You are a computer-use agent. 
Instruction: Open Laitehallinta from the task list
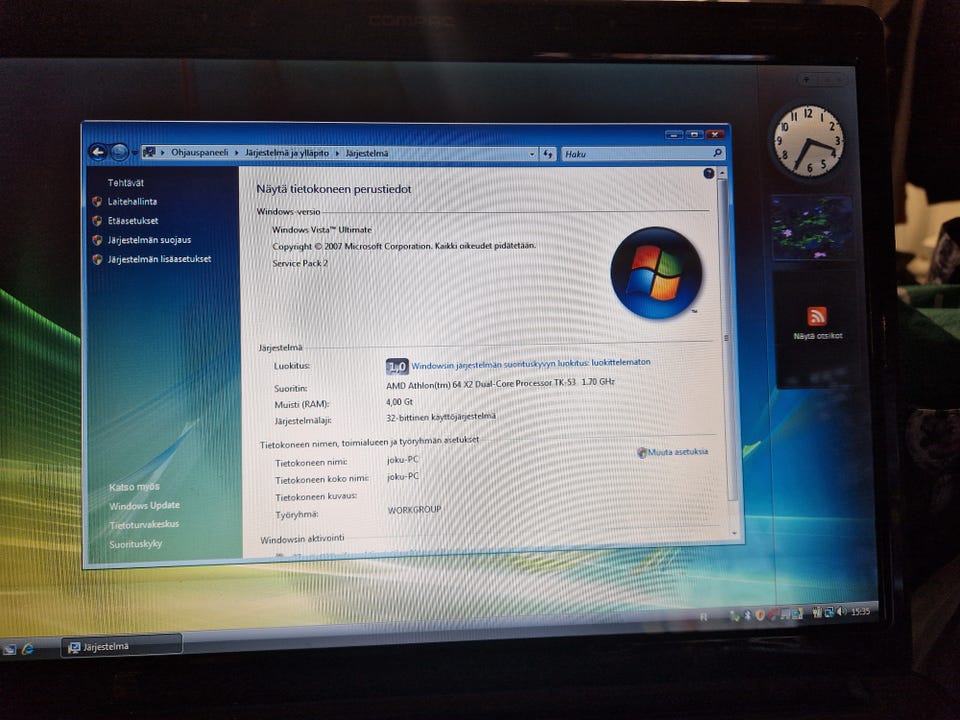(132, 201)
